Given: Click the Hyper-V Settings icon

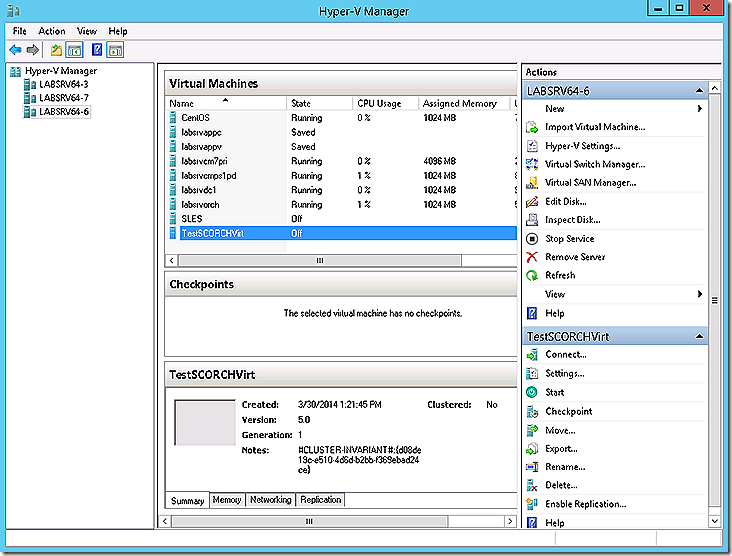Looking at the screenshot, I should point(532,146).
